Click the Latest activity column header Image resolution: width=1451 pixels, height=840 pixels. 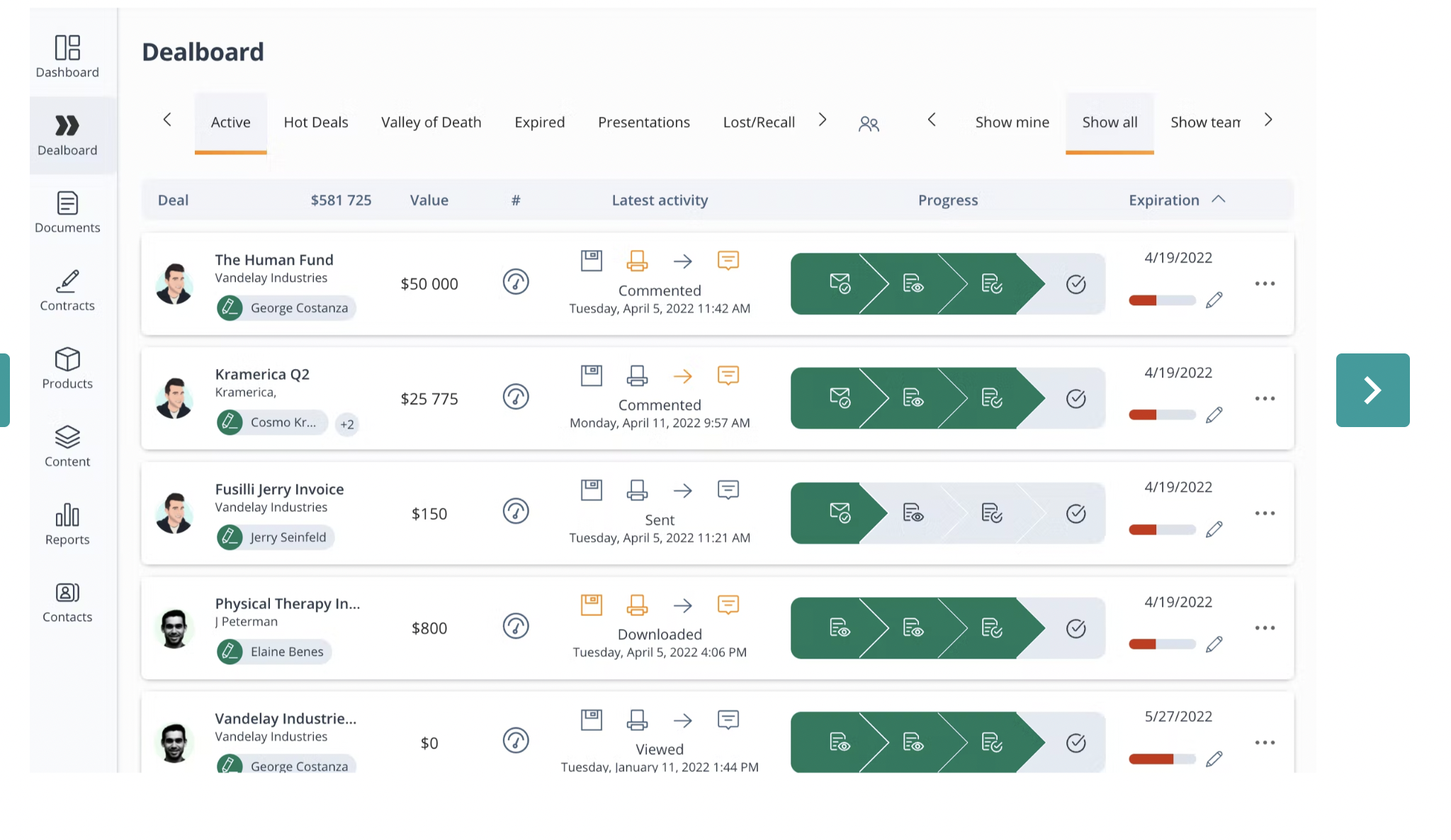[x=660, y=200]
